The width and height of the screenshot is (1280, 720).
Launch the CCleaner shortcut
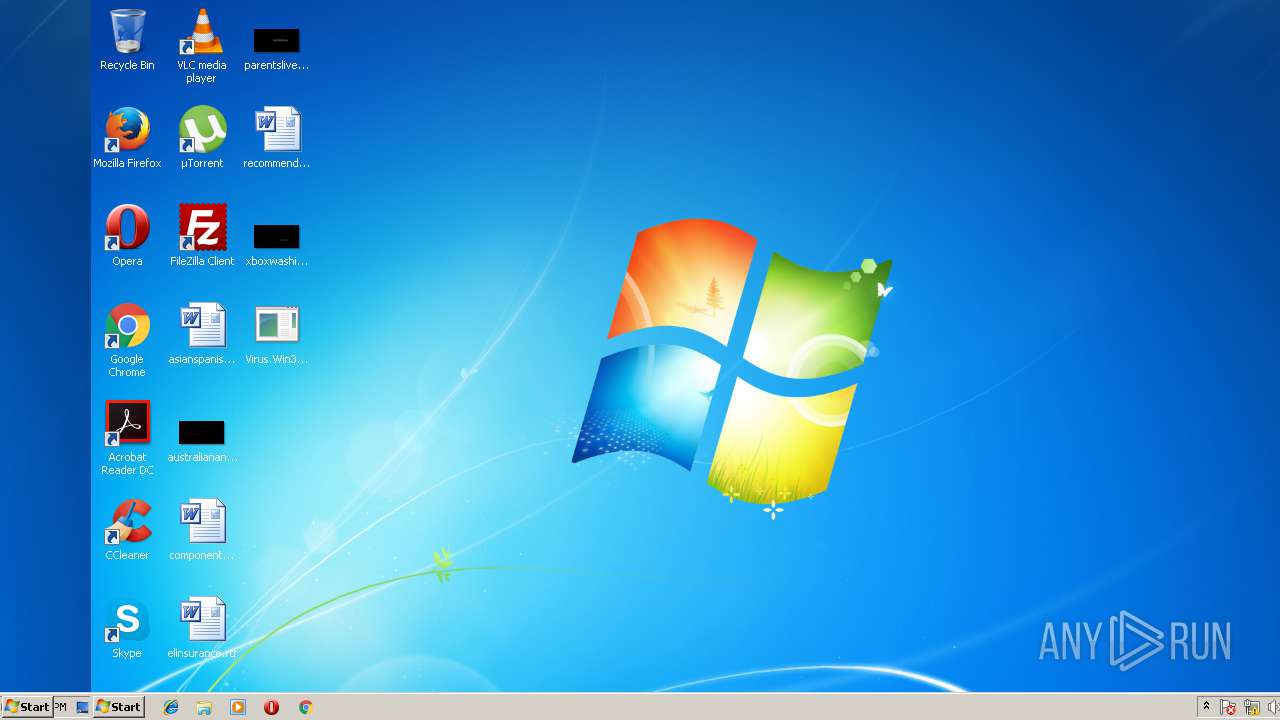[127, 530]
